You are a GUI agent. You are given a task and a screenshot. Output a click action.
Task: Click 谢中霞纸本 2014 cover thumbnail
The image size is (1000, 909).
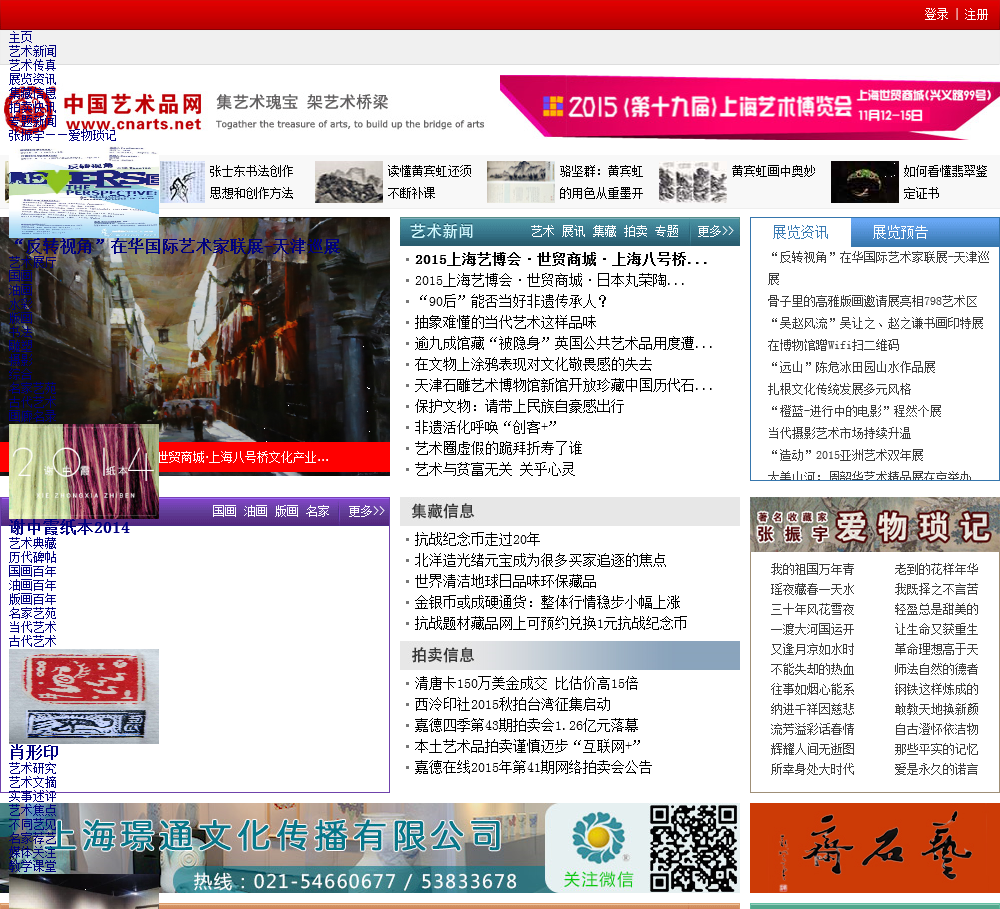84,471
